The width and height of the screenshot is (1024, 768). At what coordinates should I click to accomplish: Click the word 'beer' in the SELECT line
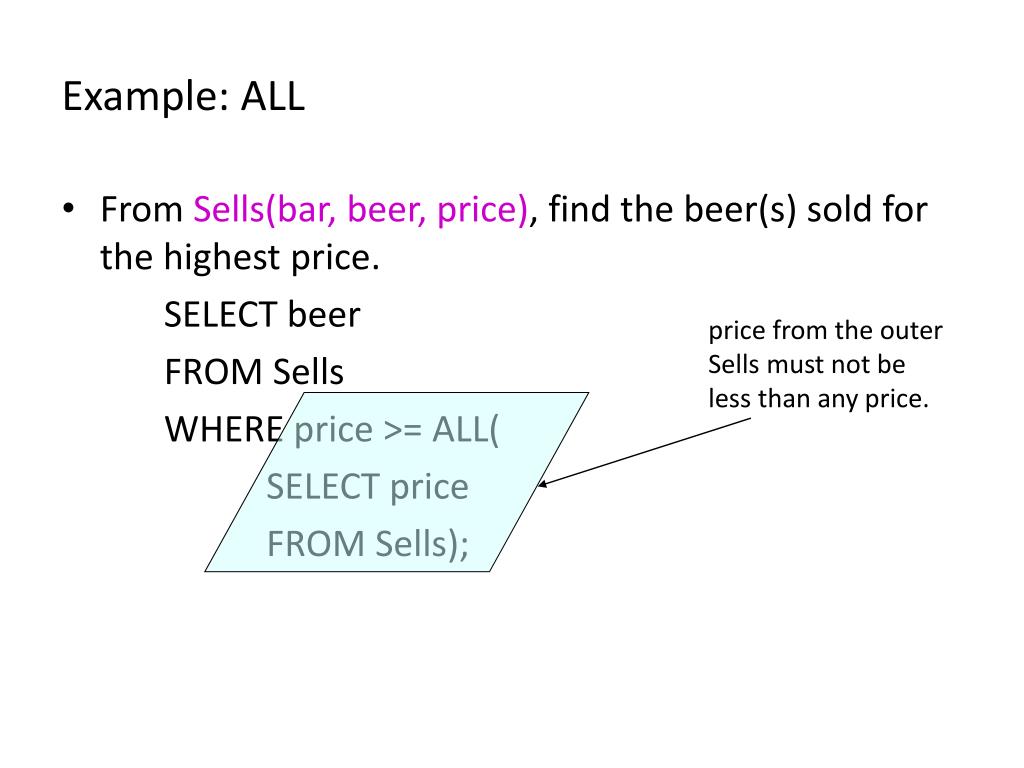coord(324,315)
